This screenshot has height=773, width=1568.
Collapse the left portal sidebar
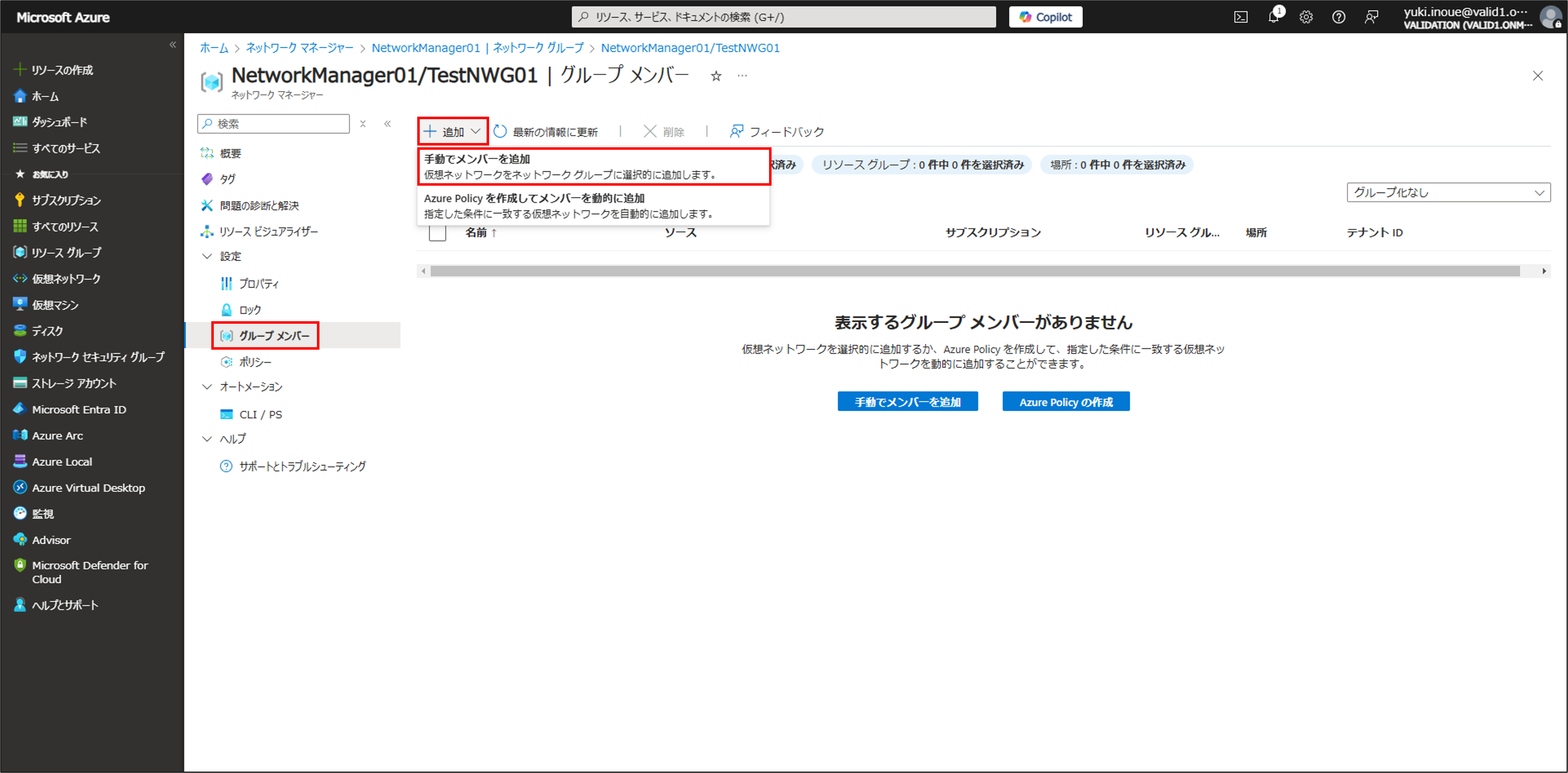(x=173, y=44)
